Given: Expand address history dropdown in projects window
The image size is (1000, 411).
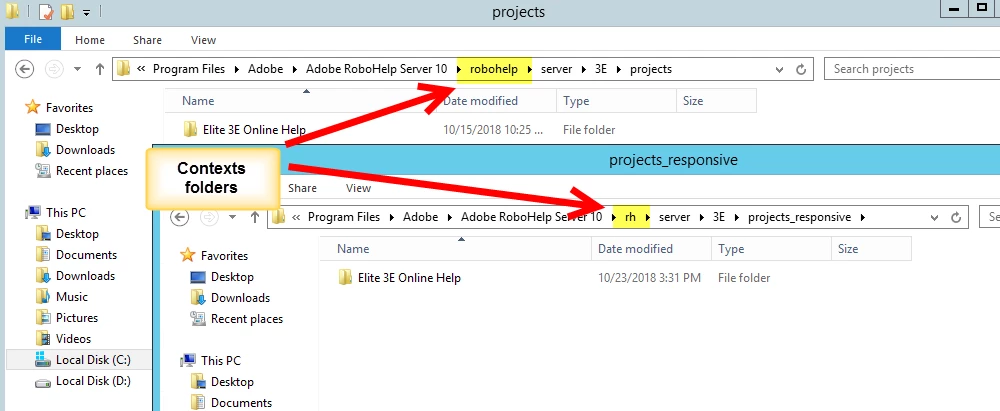Looking at the screenshot, I should pyautogui.click(x=779, y=69).
